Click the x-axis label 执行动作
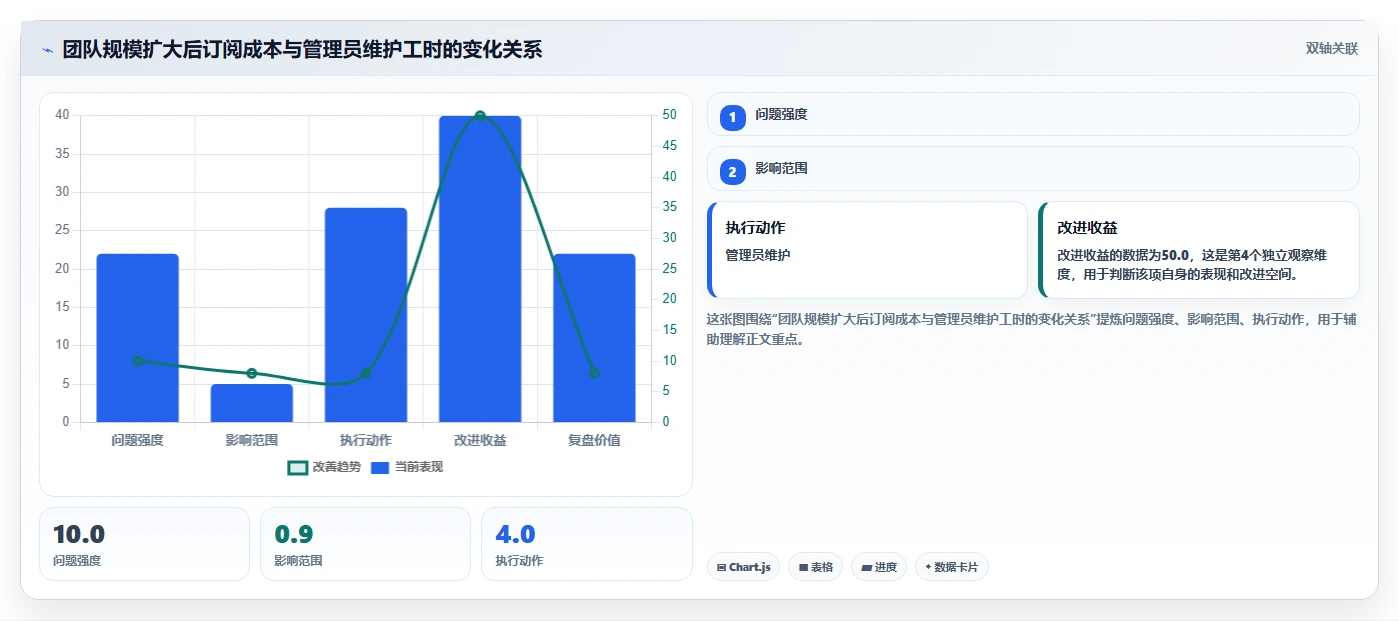Image resolution: width=1399 pixels, height=621 pixels. coord(365,440)
